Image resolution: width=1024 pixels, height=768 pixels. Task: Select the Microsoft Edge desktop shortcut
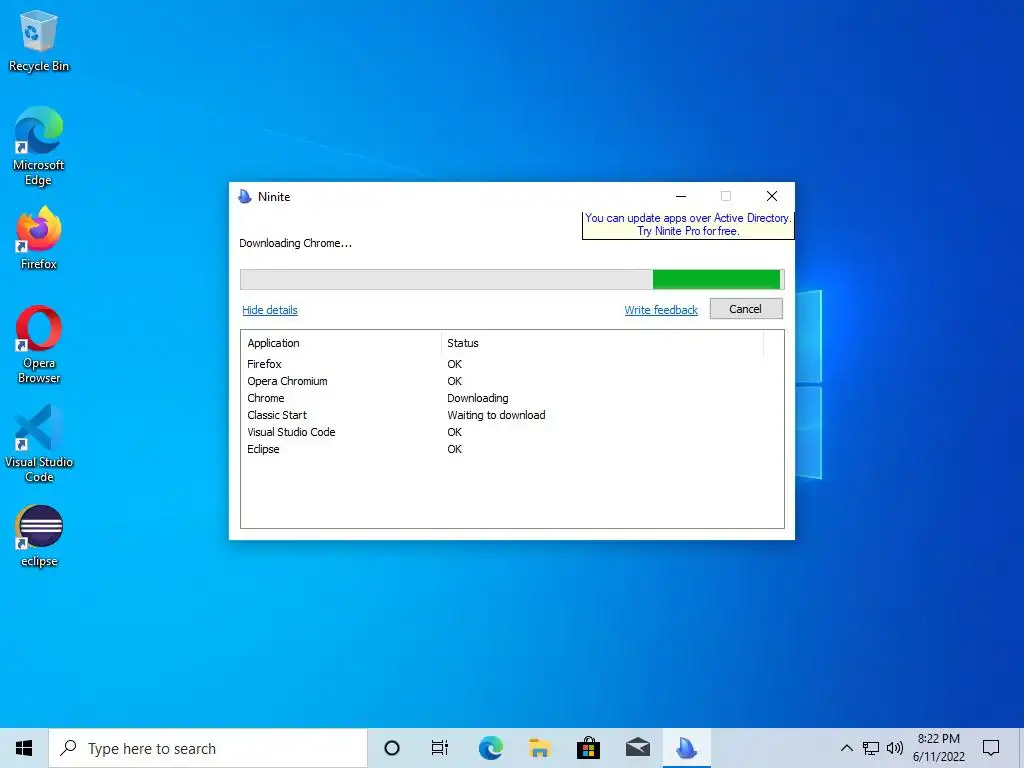(x=39, y=146)
